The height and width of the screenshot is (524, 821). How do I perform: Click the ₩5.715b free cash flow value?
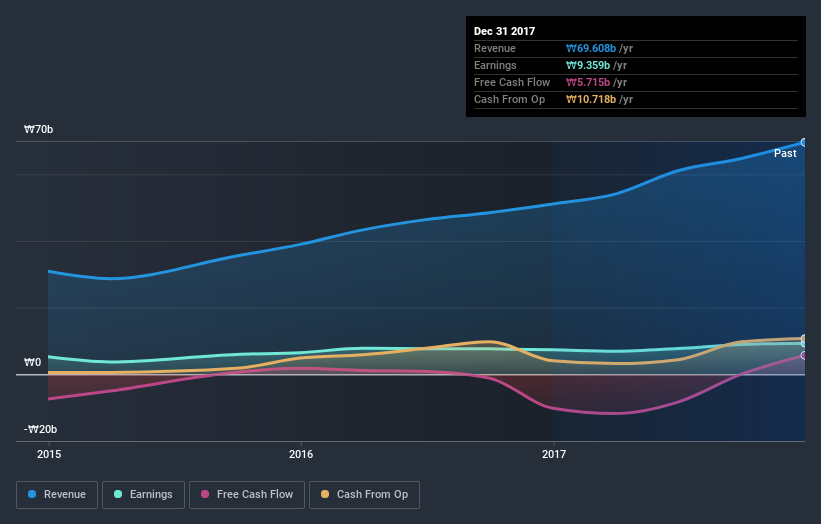pyautogui.click(x=588, y=82)
